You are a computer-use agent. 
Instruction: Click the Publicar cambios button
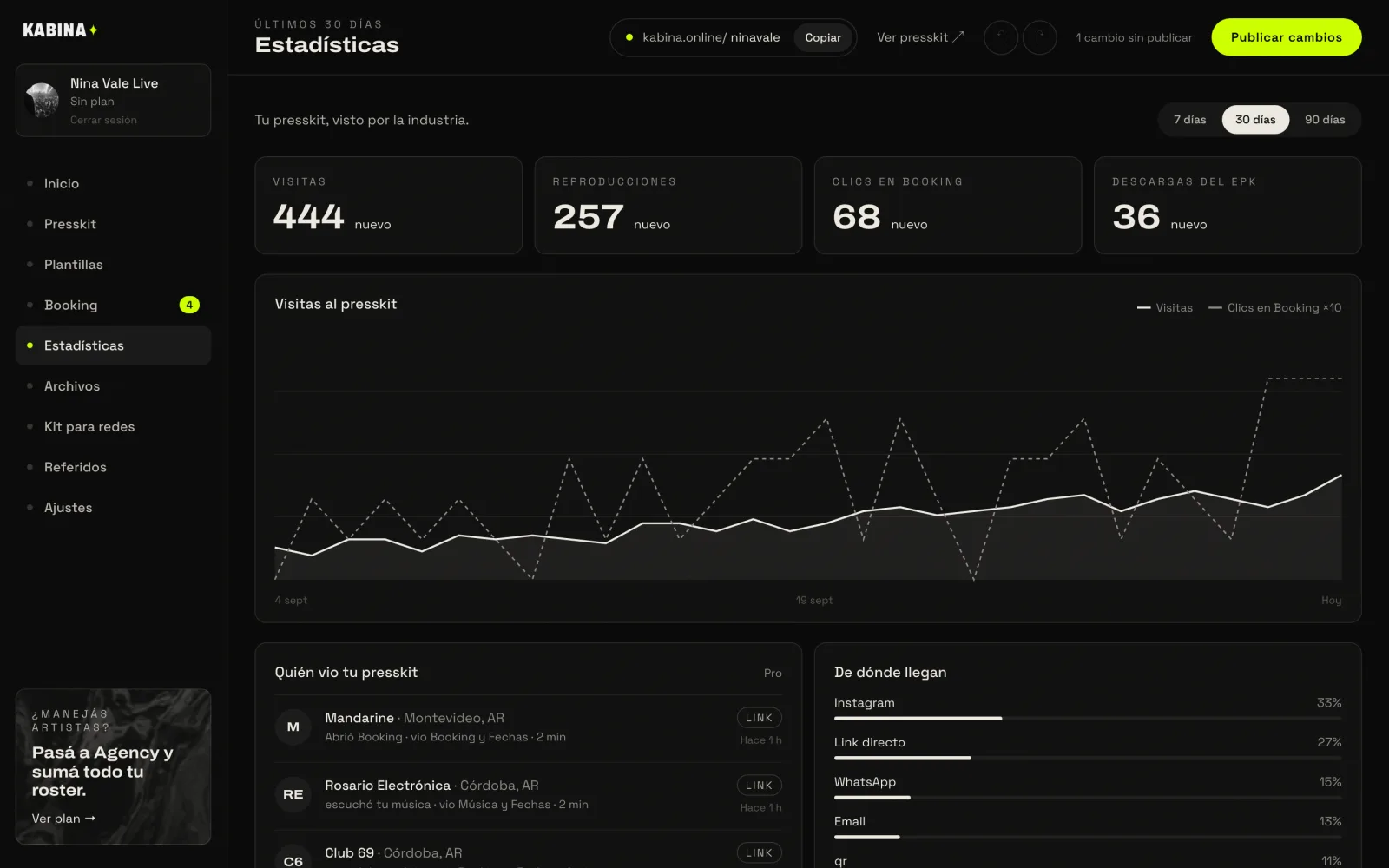[1287, 37]
